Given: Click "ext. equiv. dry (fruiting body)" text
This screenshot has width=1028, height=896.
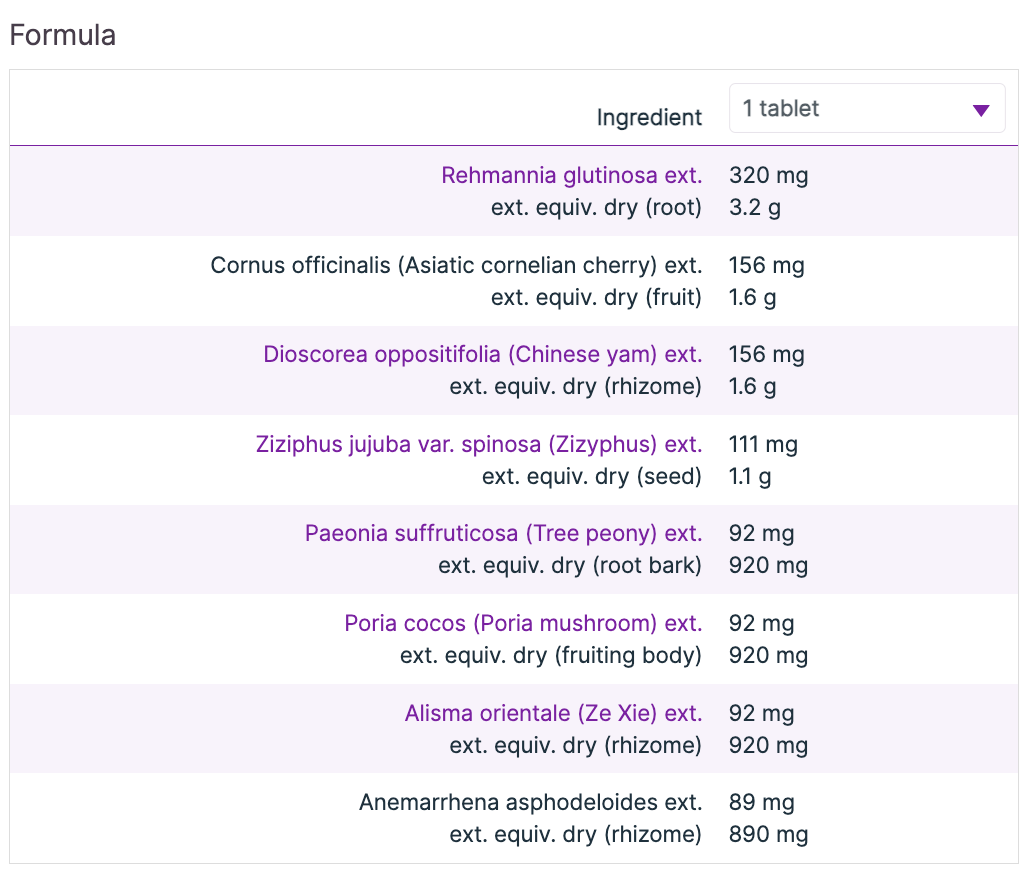Looking at the screenshot, I should (x=550, y=656).
